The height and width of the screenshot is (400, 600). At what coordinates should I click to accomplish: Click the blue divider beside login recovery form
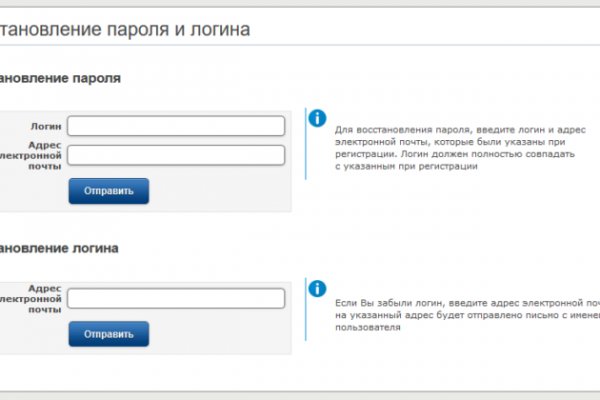305,315
